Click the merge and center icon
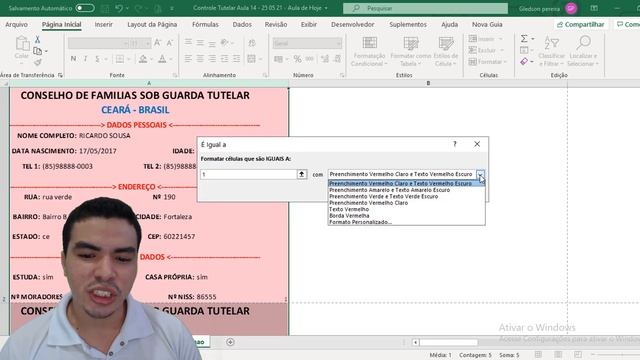The image size is (640, 360). (x=251, y=59)
